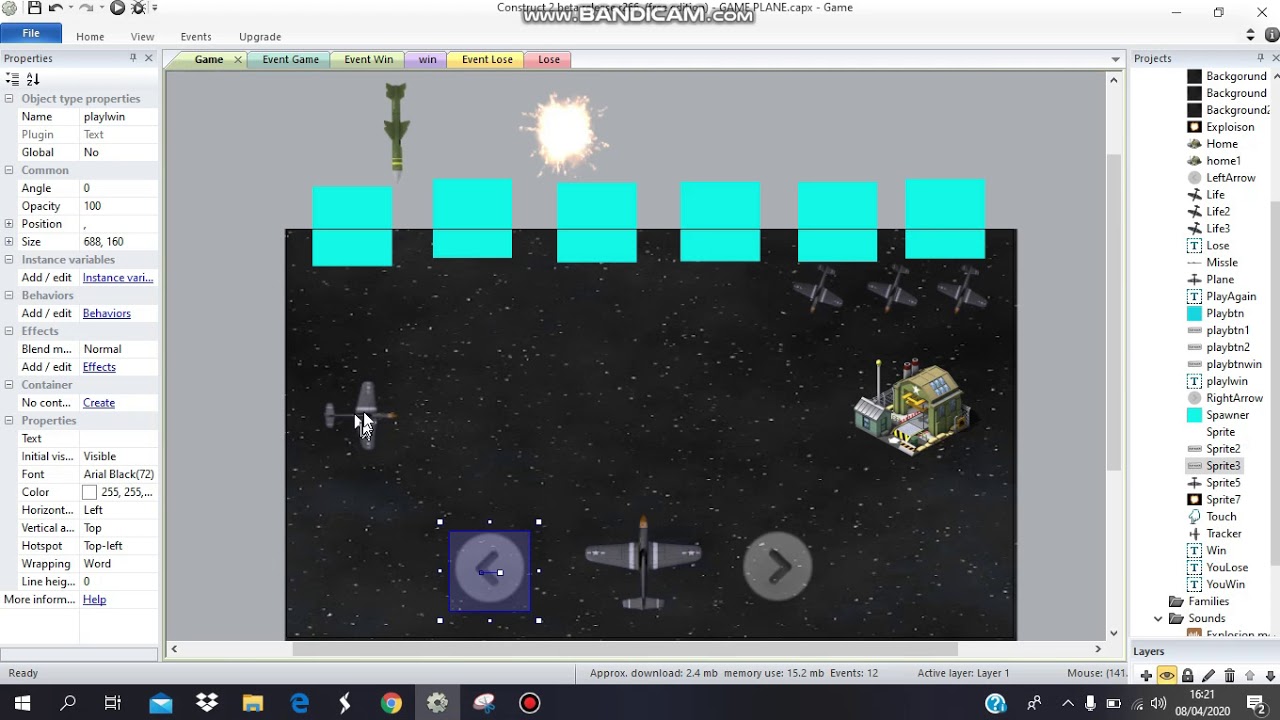
Task: Select the Explosion object in Projects
Action: click(1229, 127)
